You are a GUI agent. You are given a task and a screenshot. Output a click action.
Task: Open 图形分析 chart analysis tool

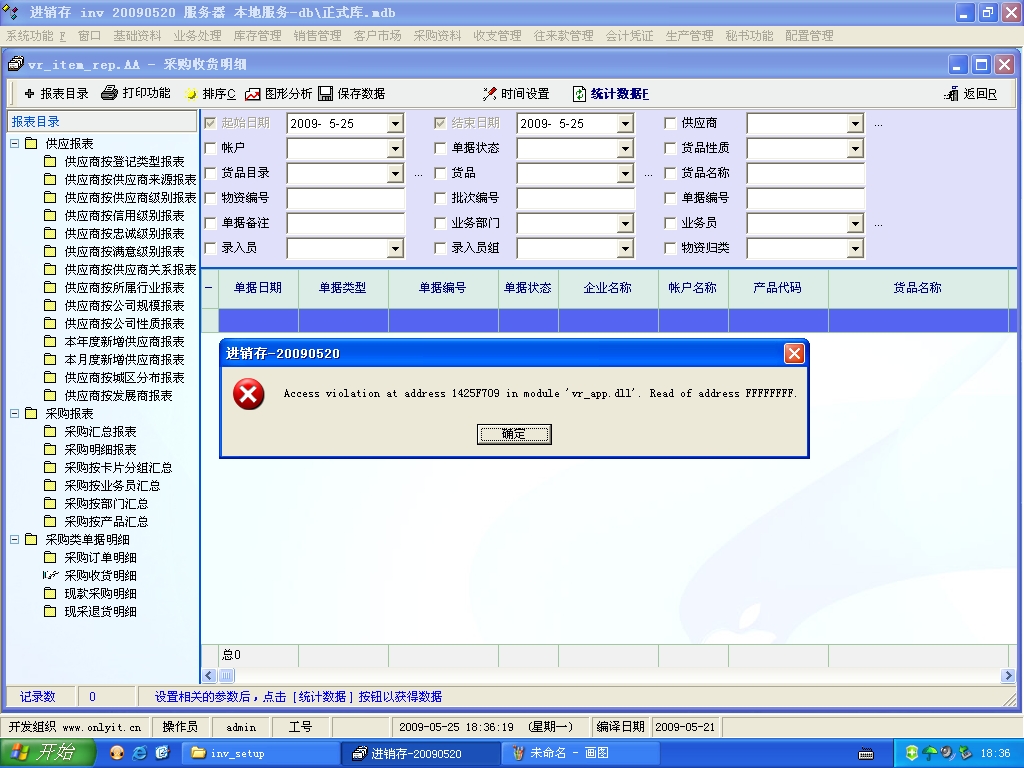tap(253, 94)
